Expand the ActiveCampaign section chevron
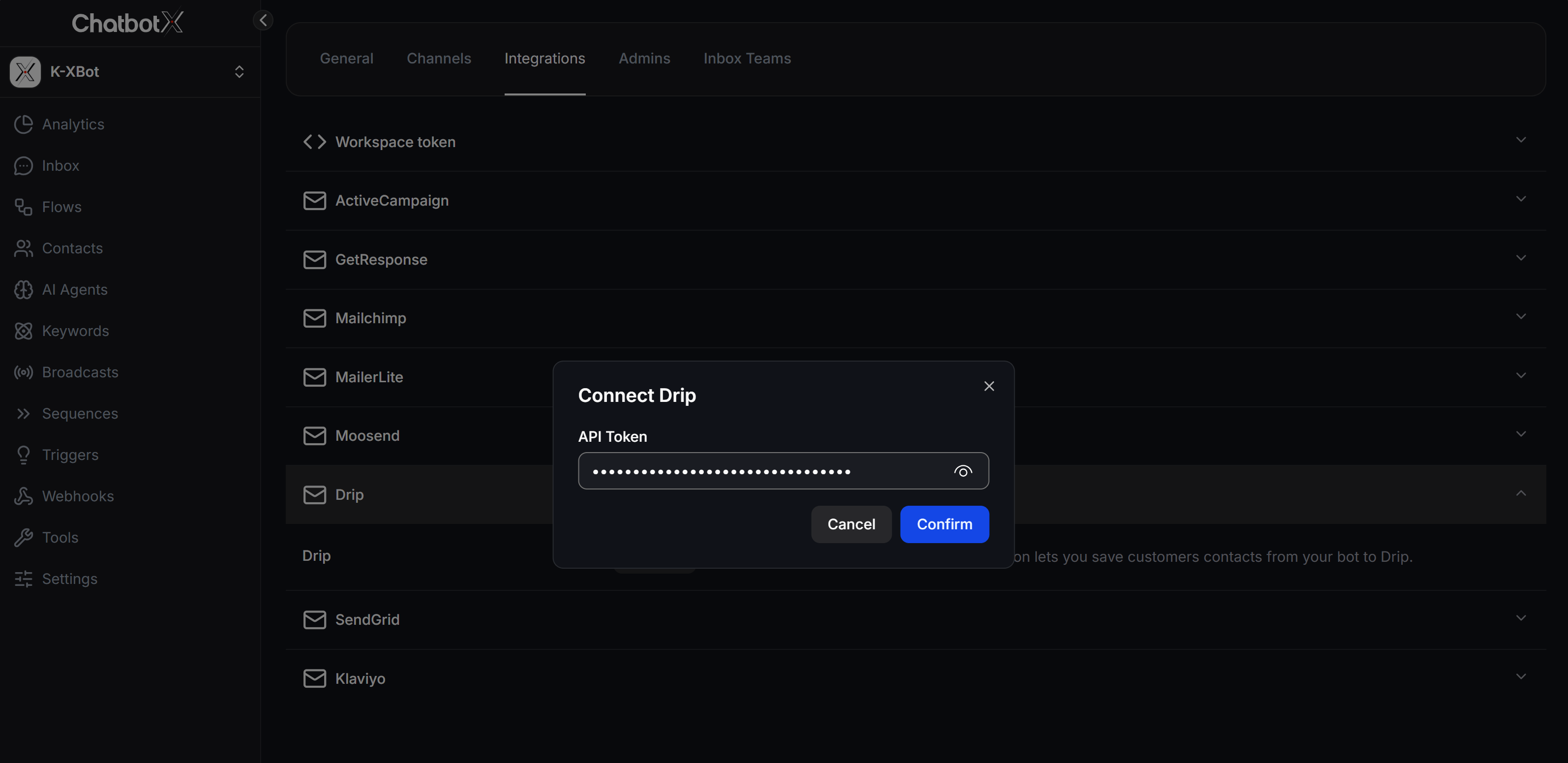This screenshot has height=763, width=1568. point(1520,199)
